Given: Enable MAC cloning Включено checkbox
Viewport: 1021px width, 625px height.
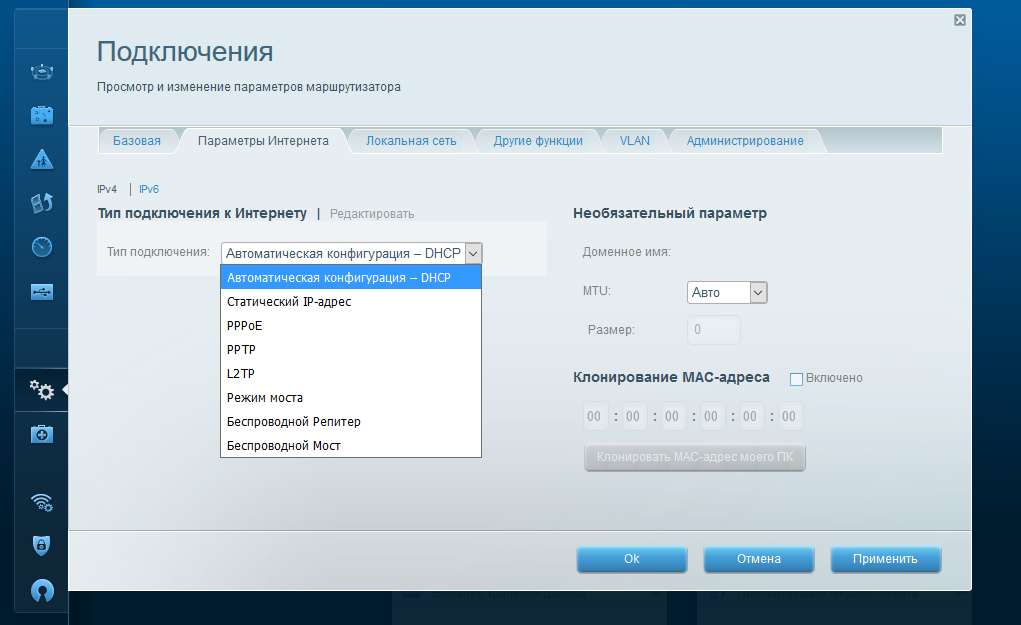Looking at the screenshot, I should [x=796, y=379].
